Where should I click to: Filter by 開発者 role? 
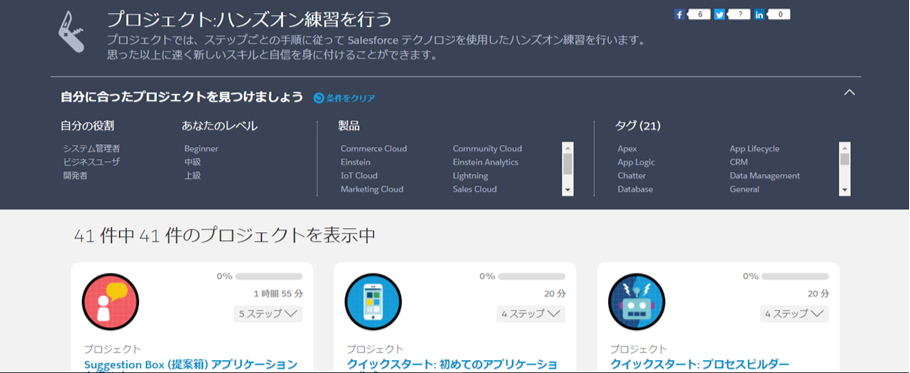[75, 175]
